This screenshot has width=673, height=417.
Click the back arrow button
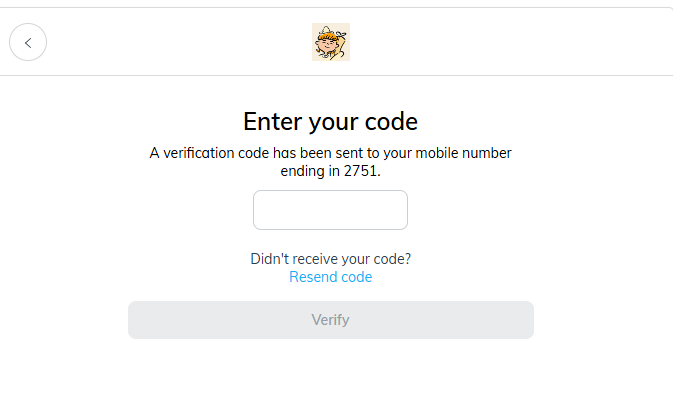(28, 43)
